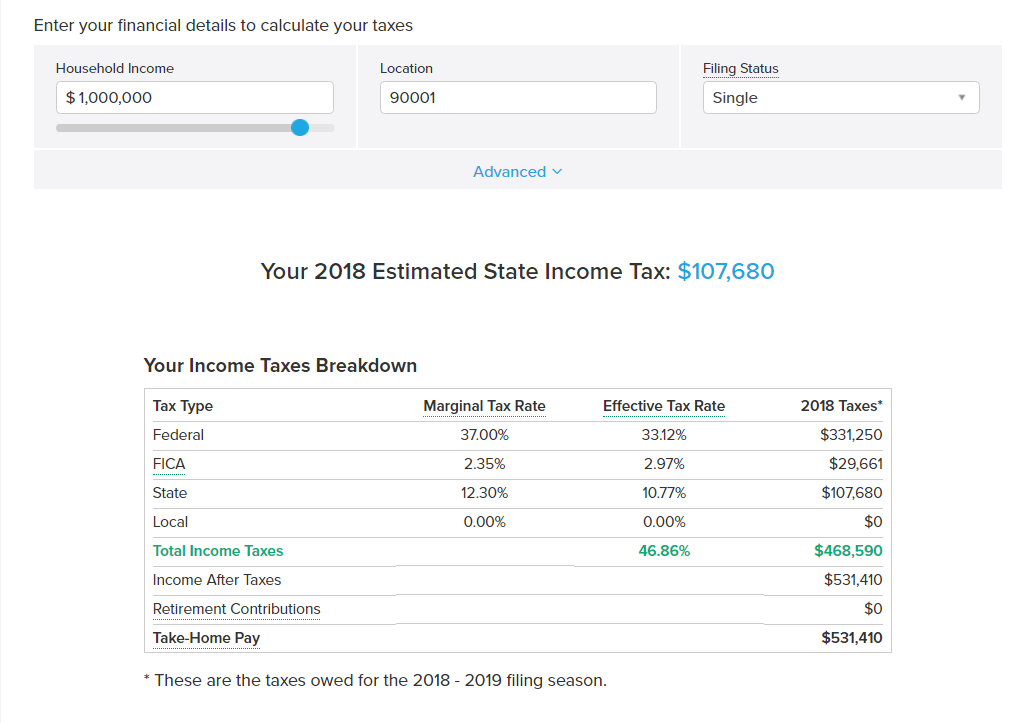1009x723 pixels.
Task: Click the bold Take-Home Pay $531,410 value
Action: click(851, 637)
